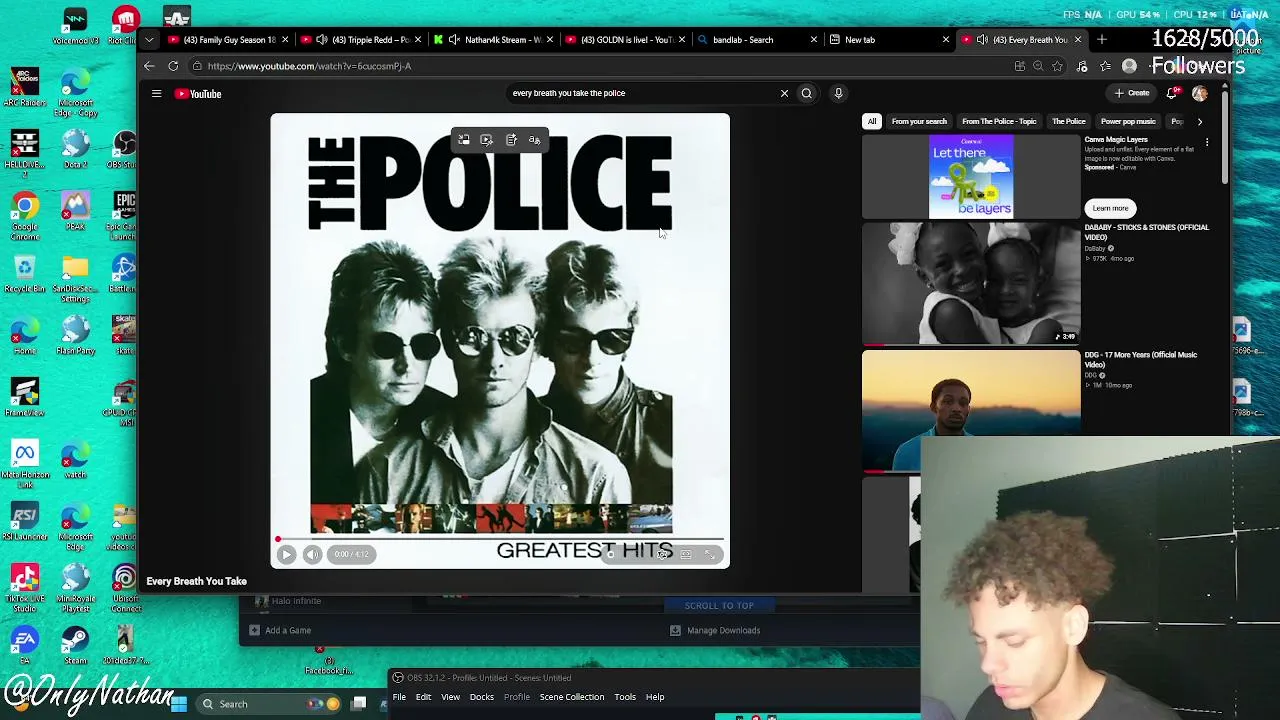Click the browser address bar URL
This screenshot has width=1280, height=720.
pos(309,66)
